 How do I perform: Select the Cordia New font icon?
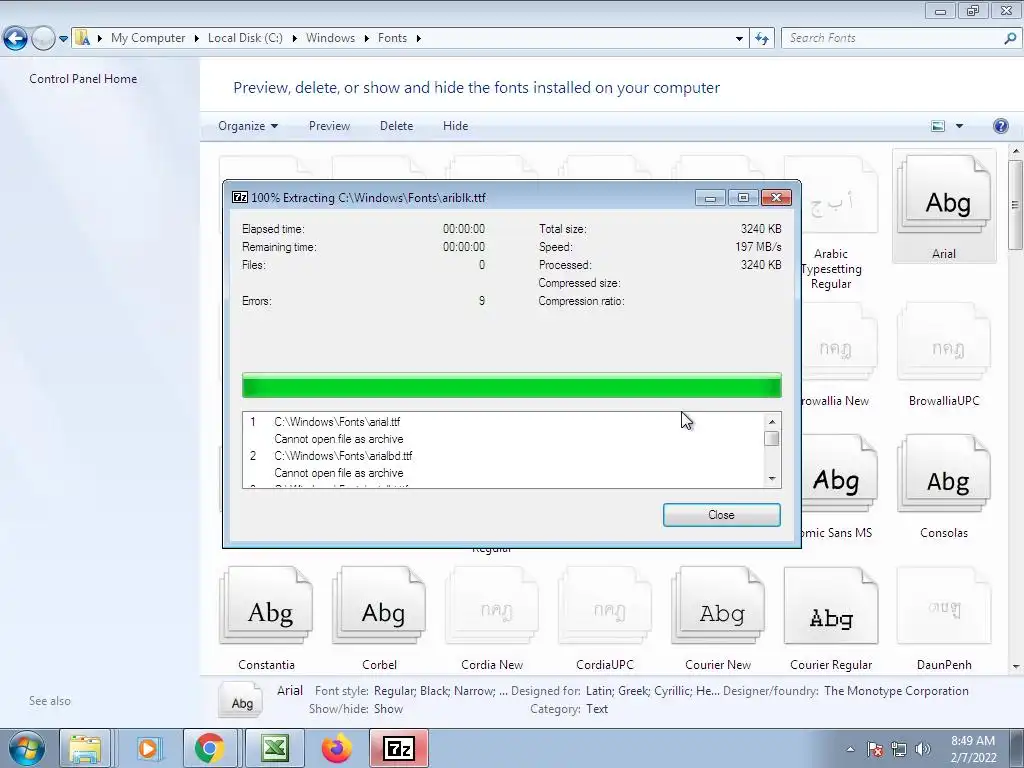pyautogui.click(x=492, y=618)
